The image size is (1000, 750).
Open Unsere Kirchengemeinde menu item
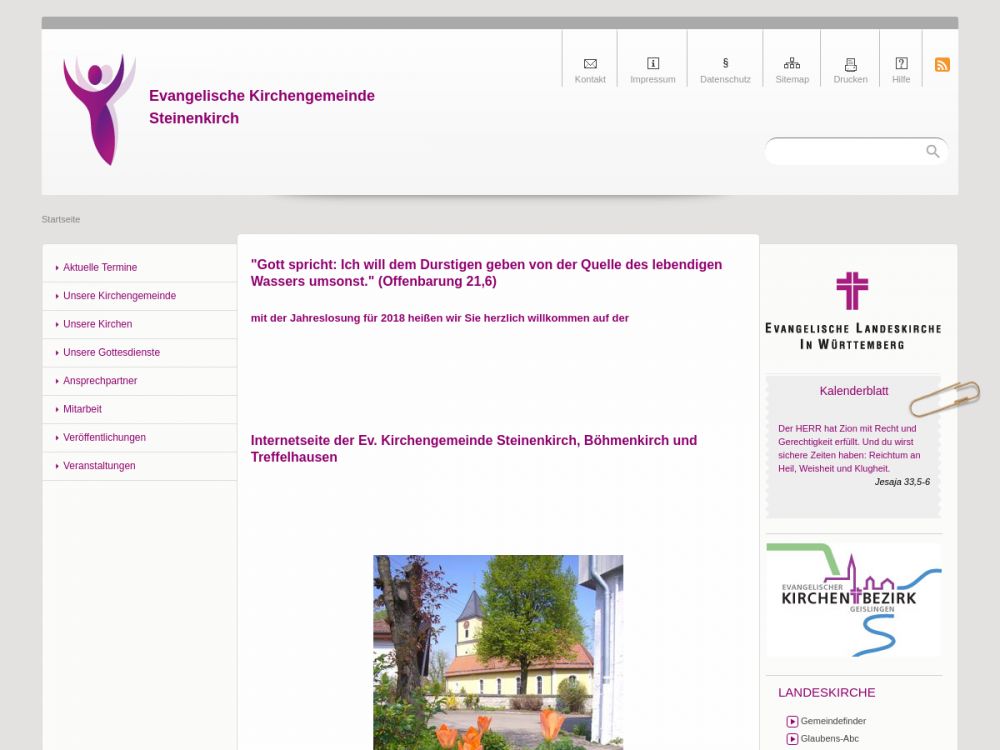[x=119, y=296]
